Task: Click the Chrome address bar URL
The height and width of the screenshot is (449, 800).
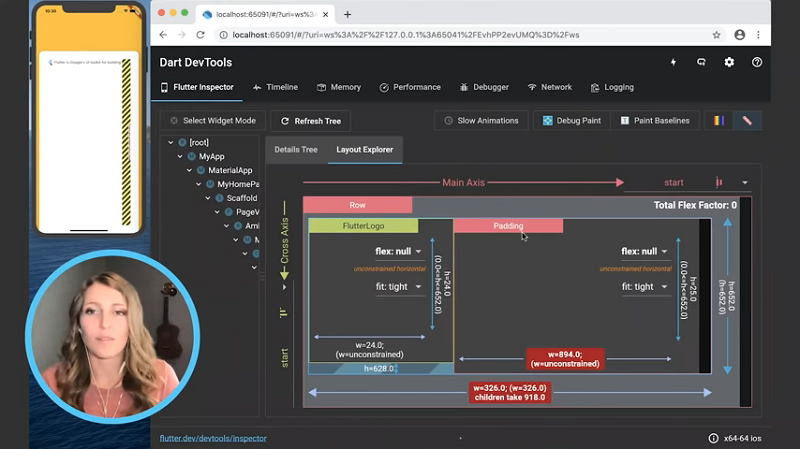Action: (406, 35)
